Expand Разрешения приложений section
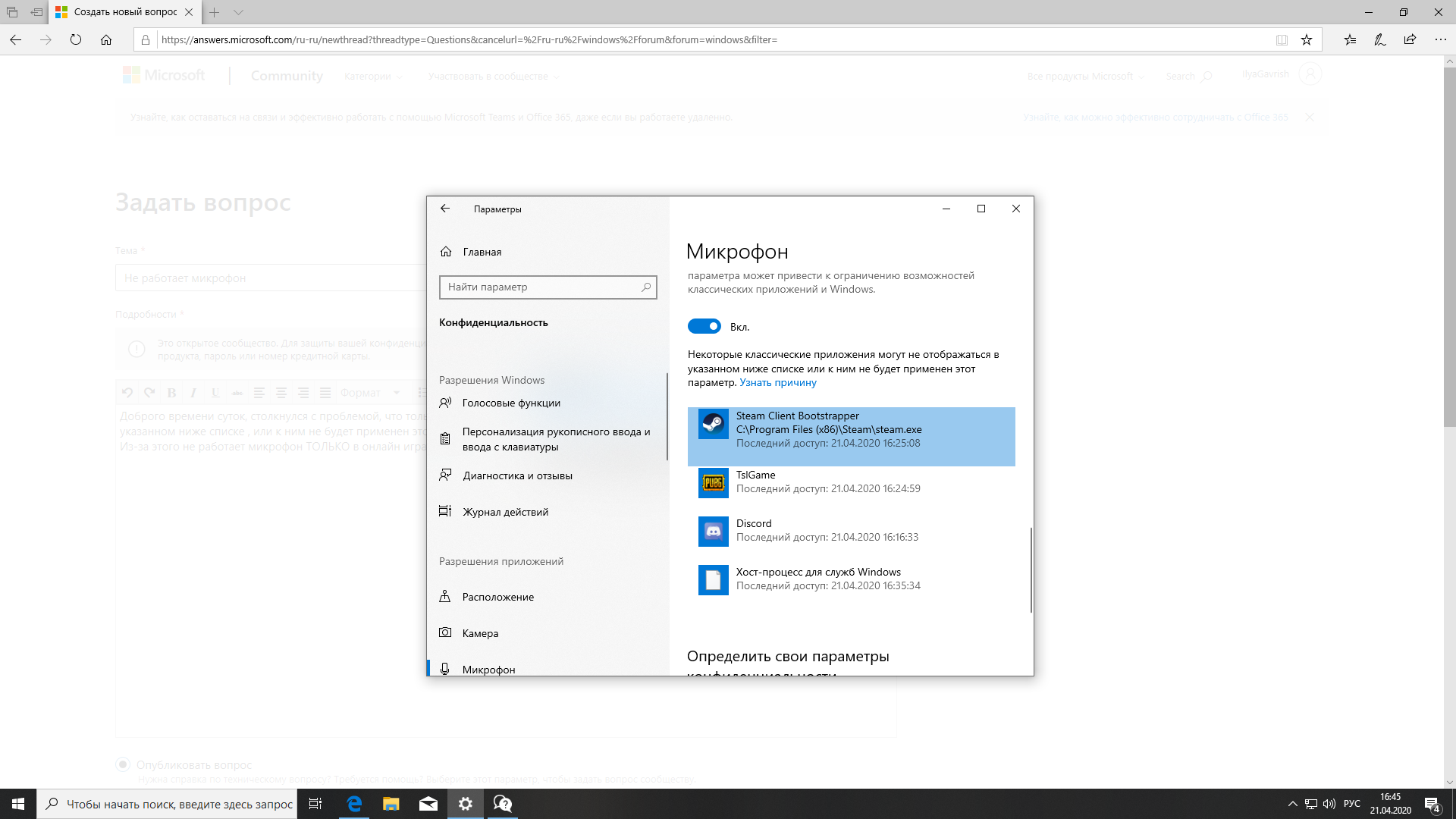Viewport: 1456px width, 819px height. [x=501, y=561]
